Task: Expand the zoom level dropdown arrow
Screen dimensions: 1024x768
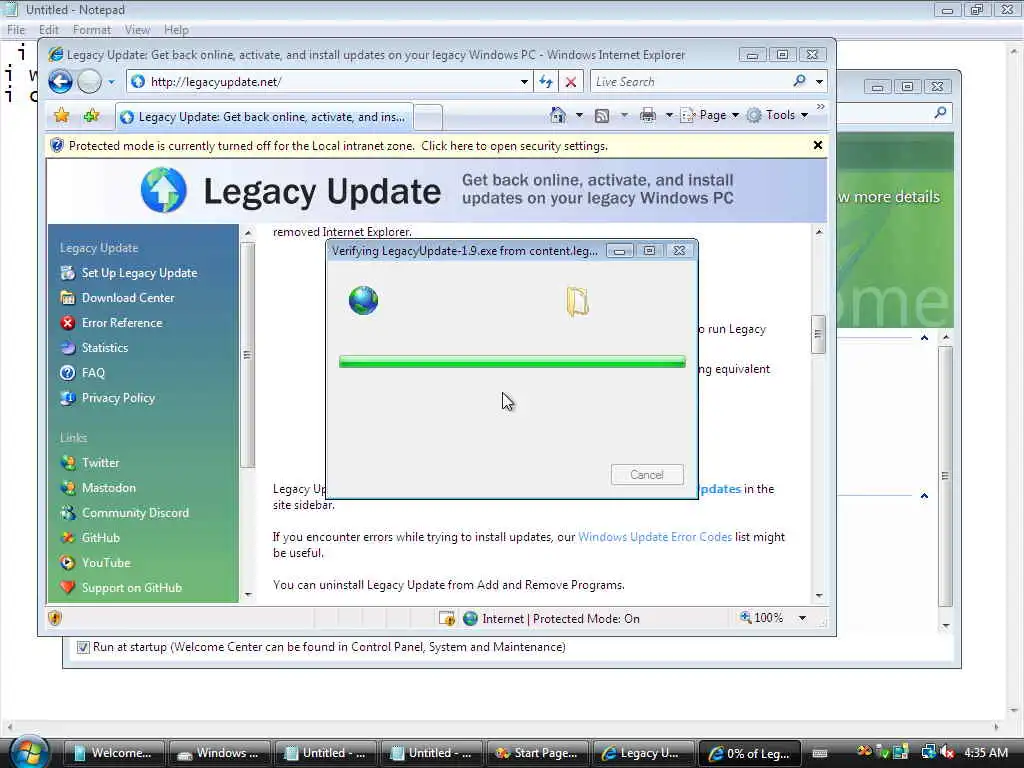Action: tap(803, 618)
